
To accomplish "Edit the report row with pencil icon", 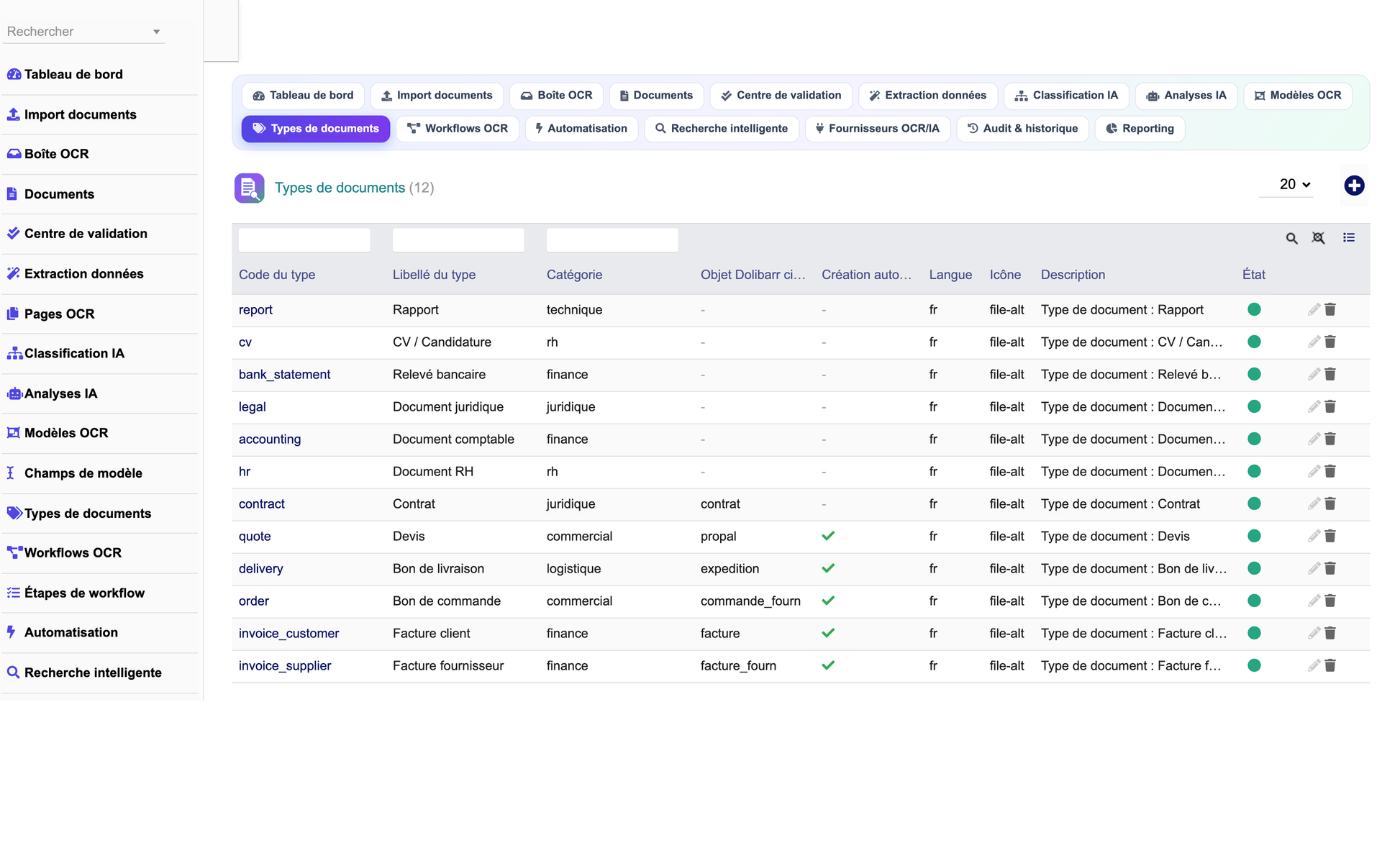I will click(1314, 309).
